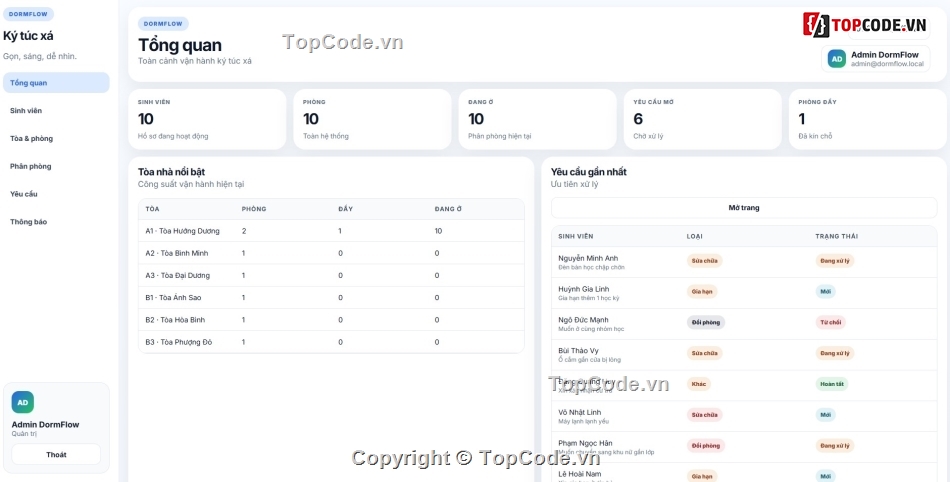
Task: Click the Đang xử lý status for Phạm Ngọc Hân
Action: click(834, 446)
